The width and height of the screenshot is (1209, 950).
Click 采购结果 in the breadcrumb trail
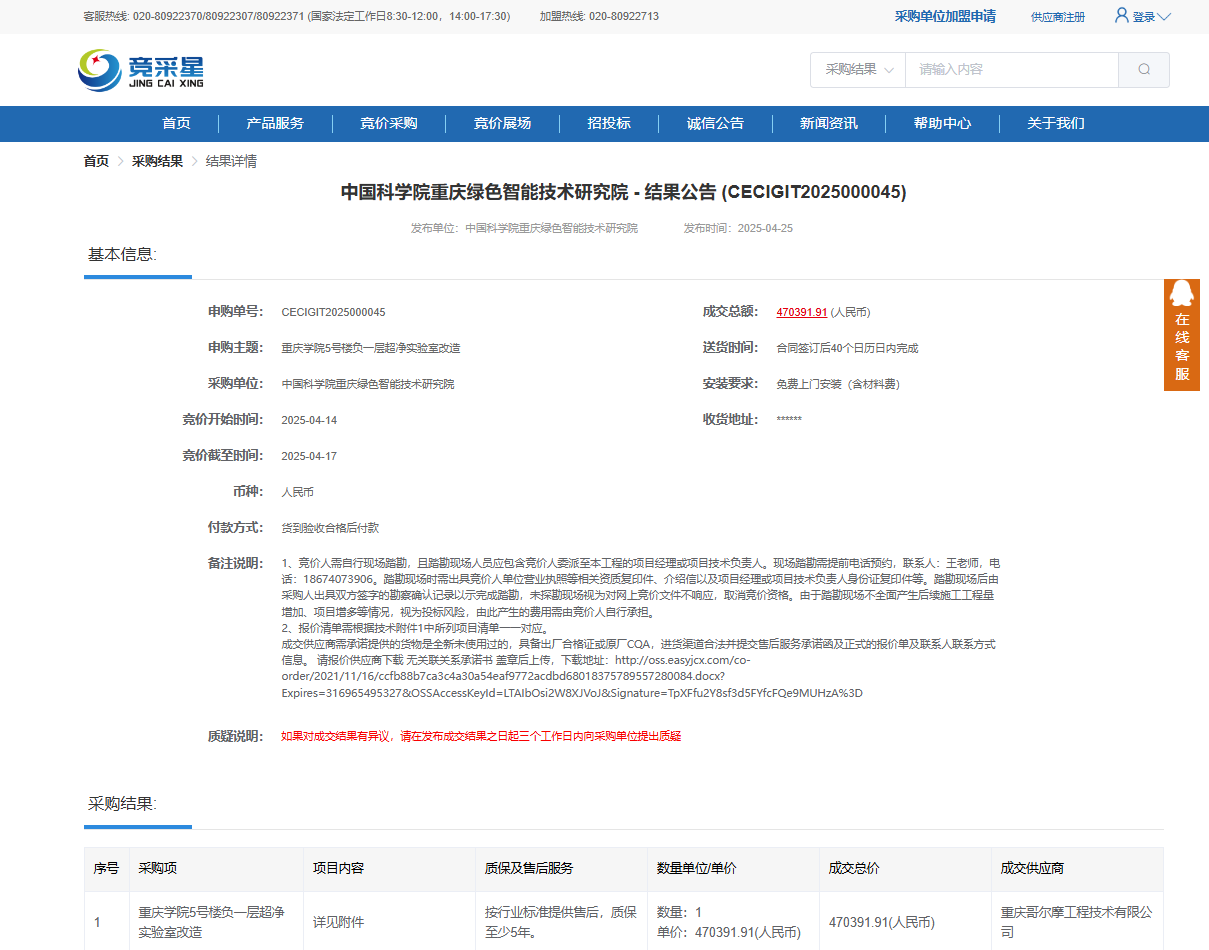[156, 160]
